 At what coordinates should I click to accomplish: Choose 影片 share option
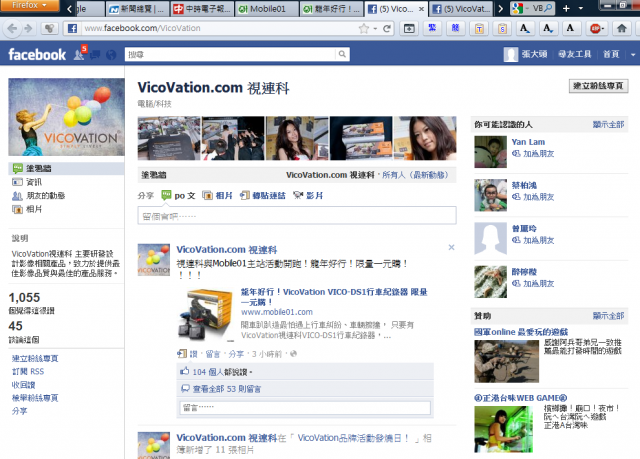click(308, 195)
